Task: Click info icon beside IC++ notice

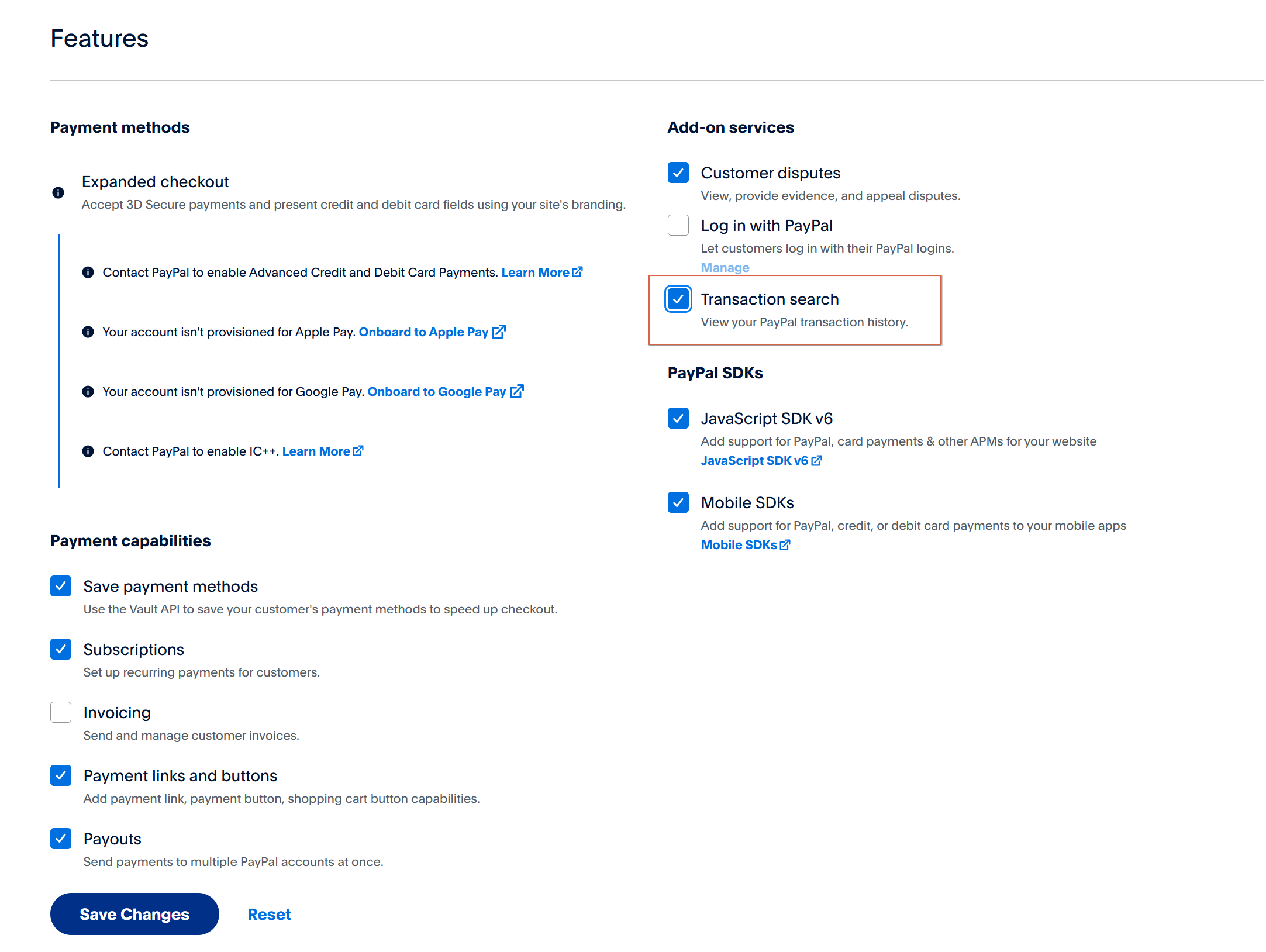Action: [x=88, y=451]
